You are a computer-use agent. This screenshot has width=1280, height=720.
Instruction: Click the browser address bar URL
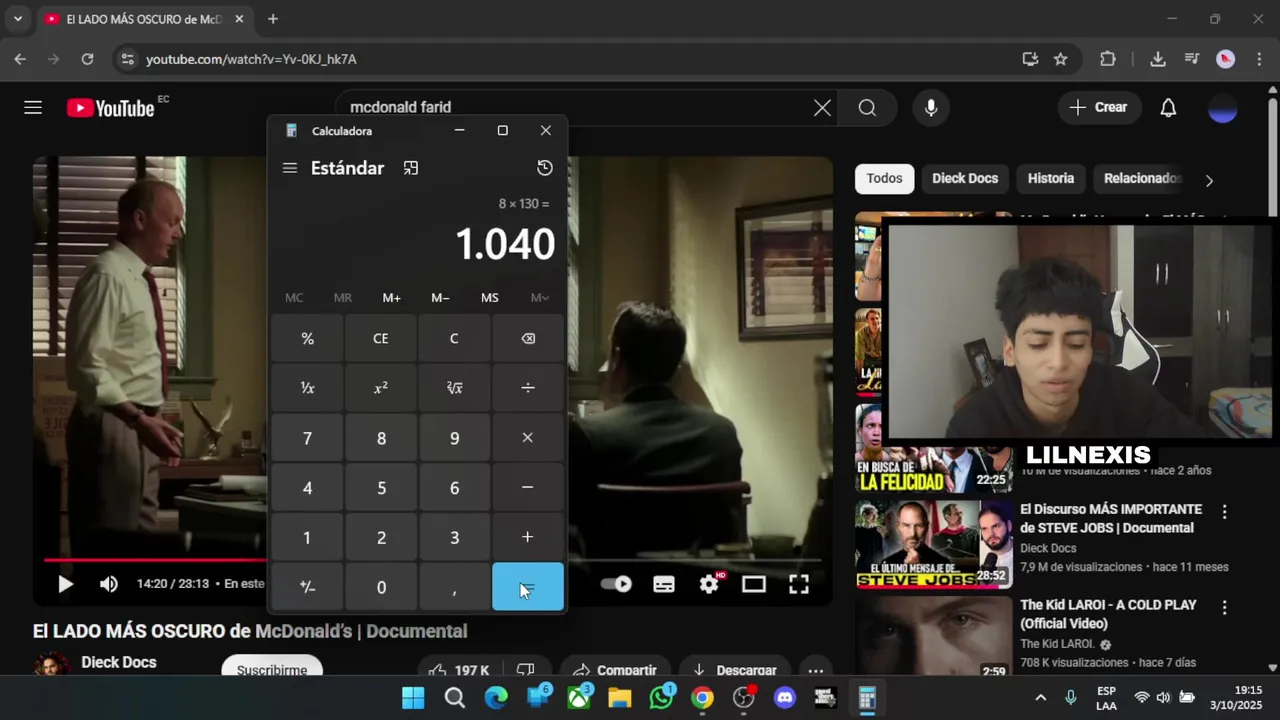point(251,59)
